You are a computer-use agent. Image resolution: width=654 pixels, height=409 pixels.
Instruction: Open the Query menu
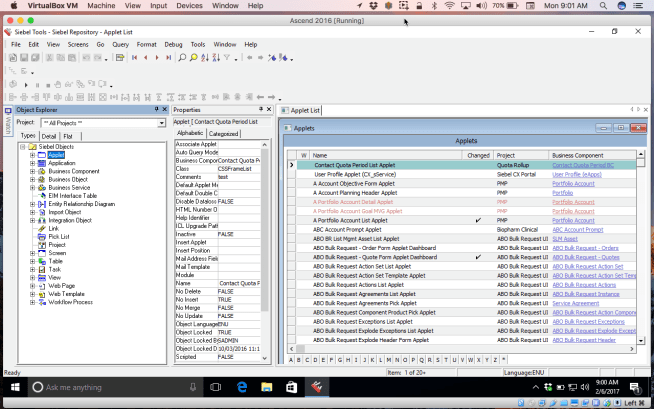(x=121, y=44)
